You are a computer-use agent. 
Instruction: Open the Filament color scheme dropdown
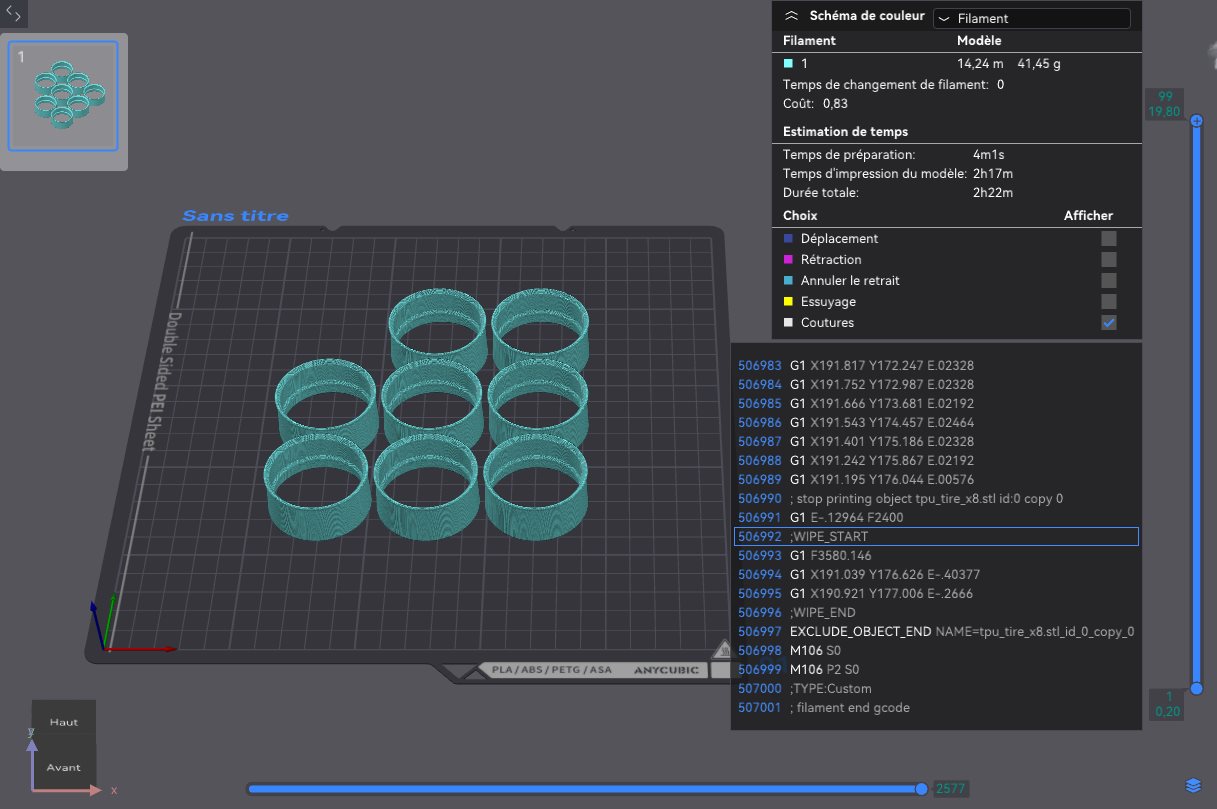tap(1031, 18)
